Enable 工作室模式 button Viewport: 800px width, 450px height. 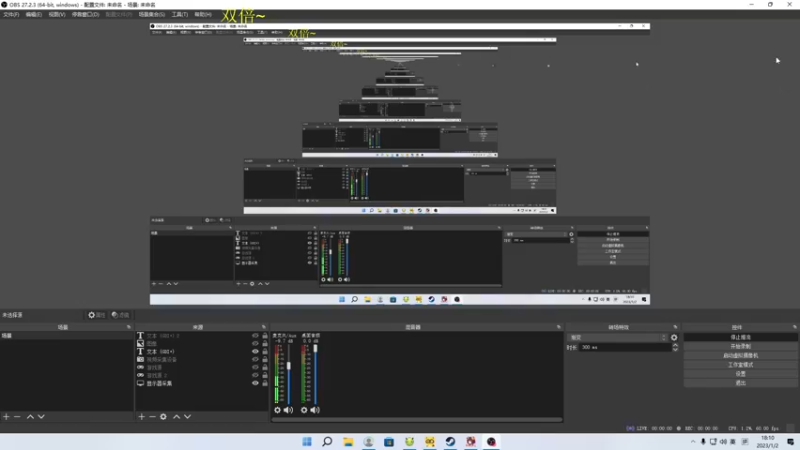click(740, 365)
